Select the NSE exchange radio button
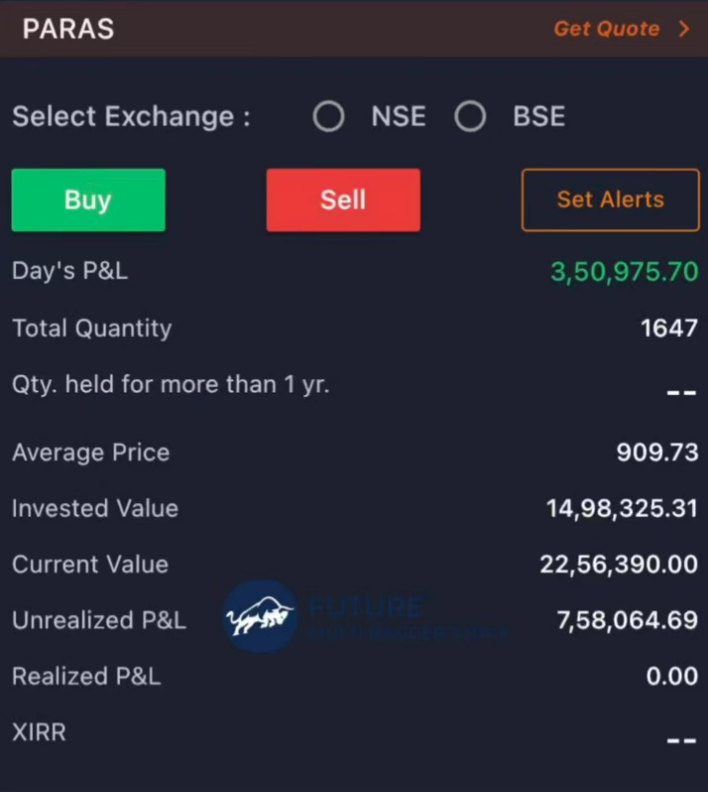Image resolution: width=708 pixels, height=792 pixels. click(329, 117)
